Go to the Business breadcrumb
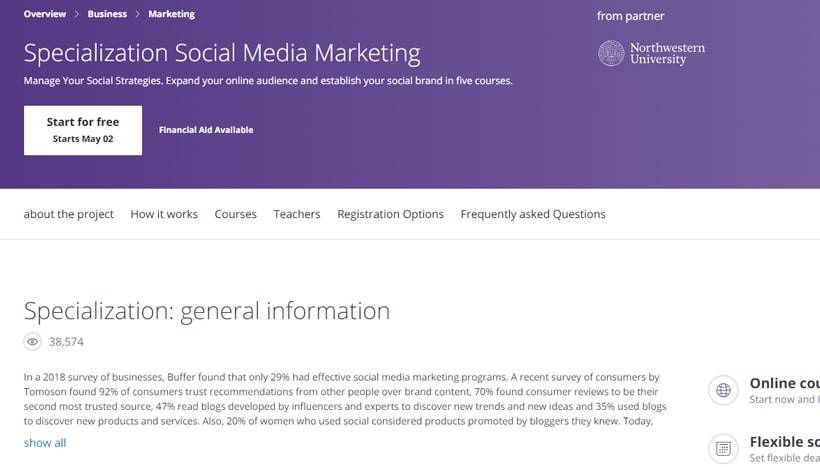The width and height of the screenshot is (820, 467). 107,14
